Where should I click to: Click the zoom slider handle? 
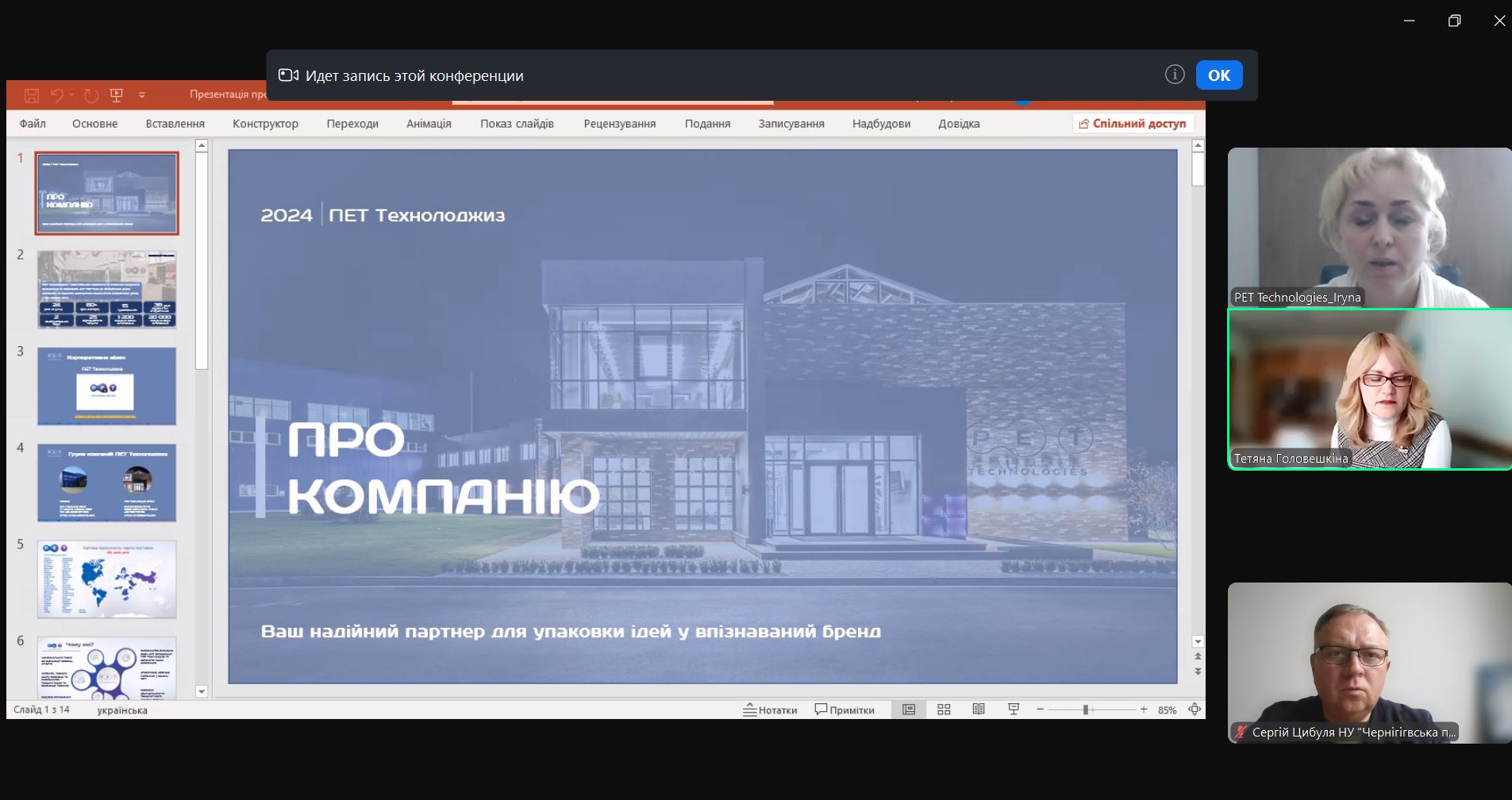(1085, 710)
